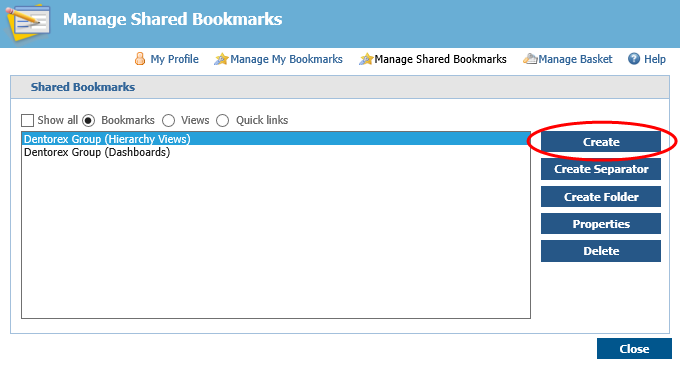
Task: Select the Bookmarks radio button
Action: point(88,120)
